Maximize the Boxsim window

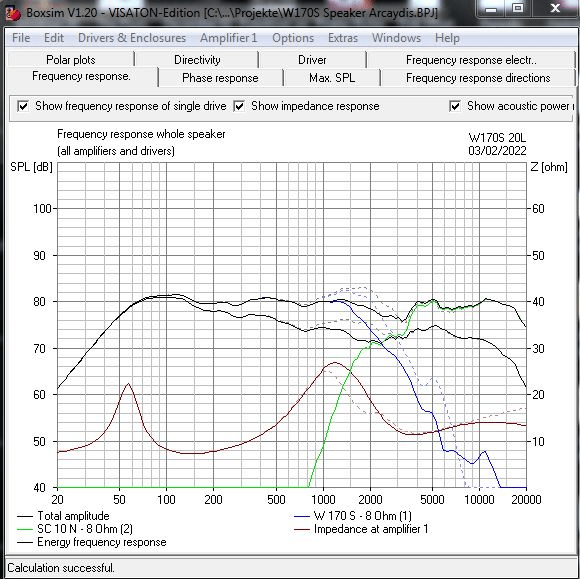click(x=518, y=8)
